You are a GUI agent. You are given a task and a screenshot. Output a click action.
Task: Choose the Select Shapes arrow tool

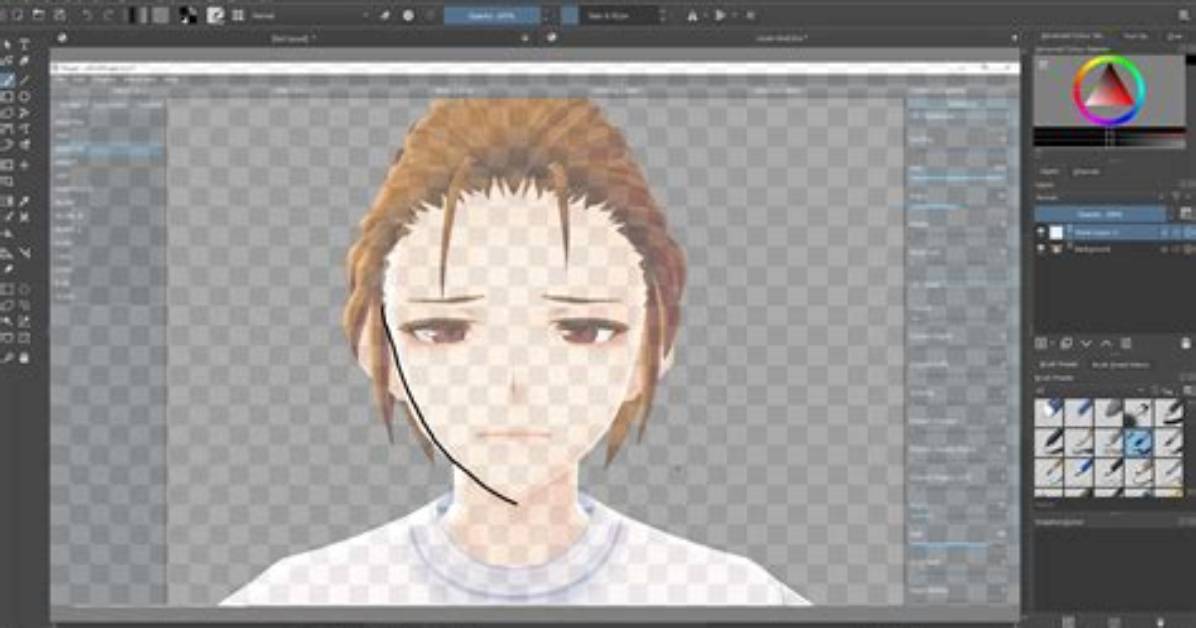coord(8,44)
